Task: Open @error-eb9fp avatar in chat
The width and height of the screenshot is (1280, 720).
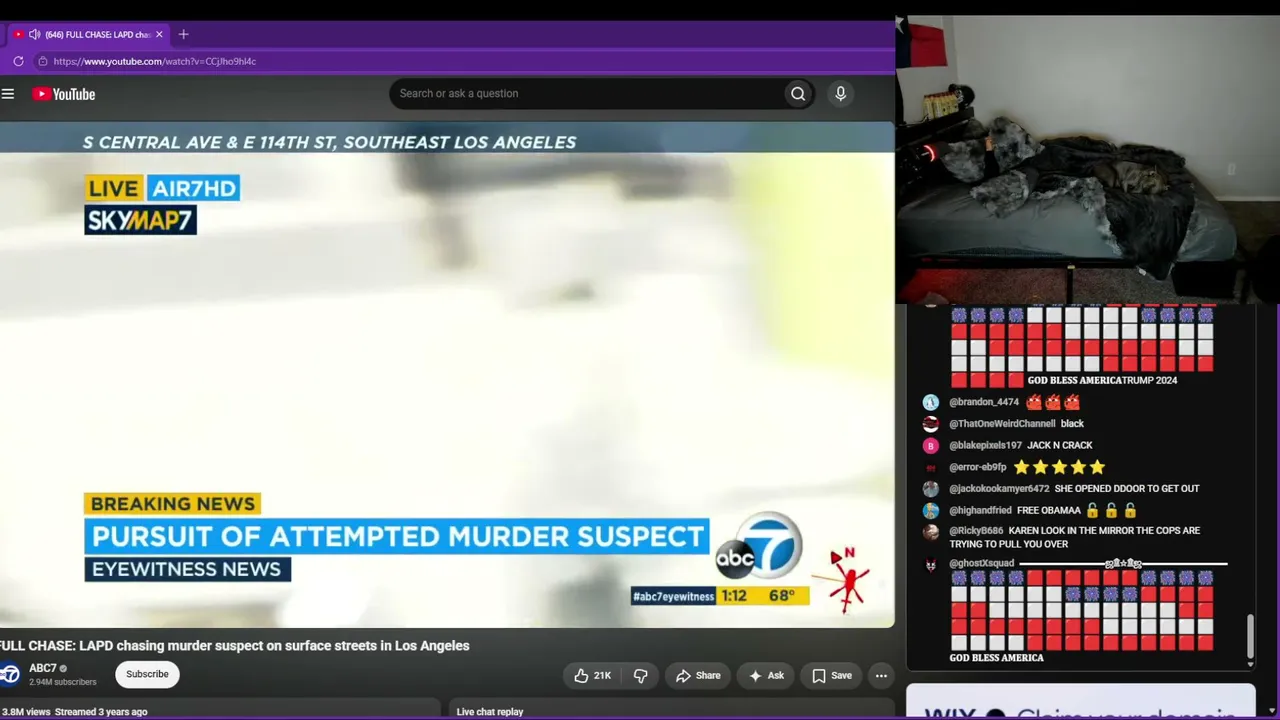Action: point(931,467)
